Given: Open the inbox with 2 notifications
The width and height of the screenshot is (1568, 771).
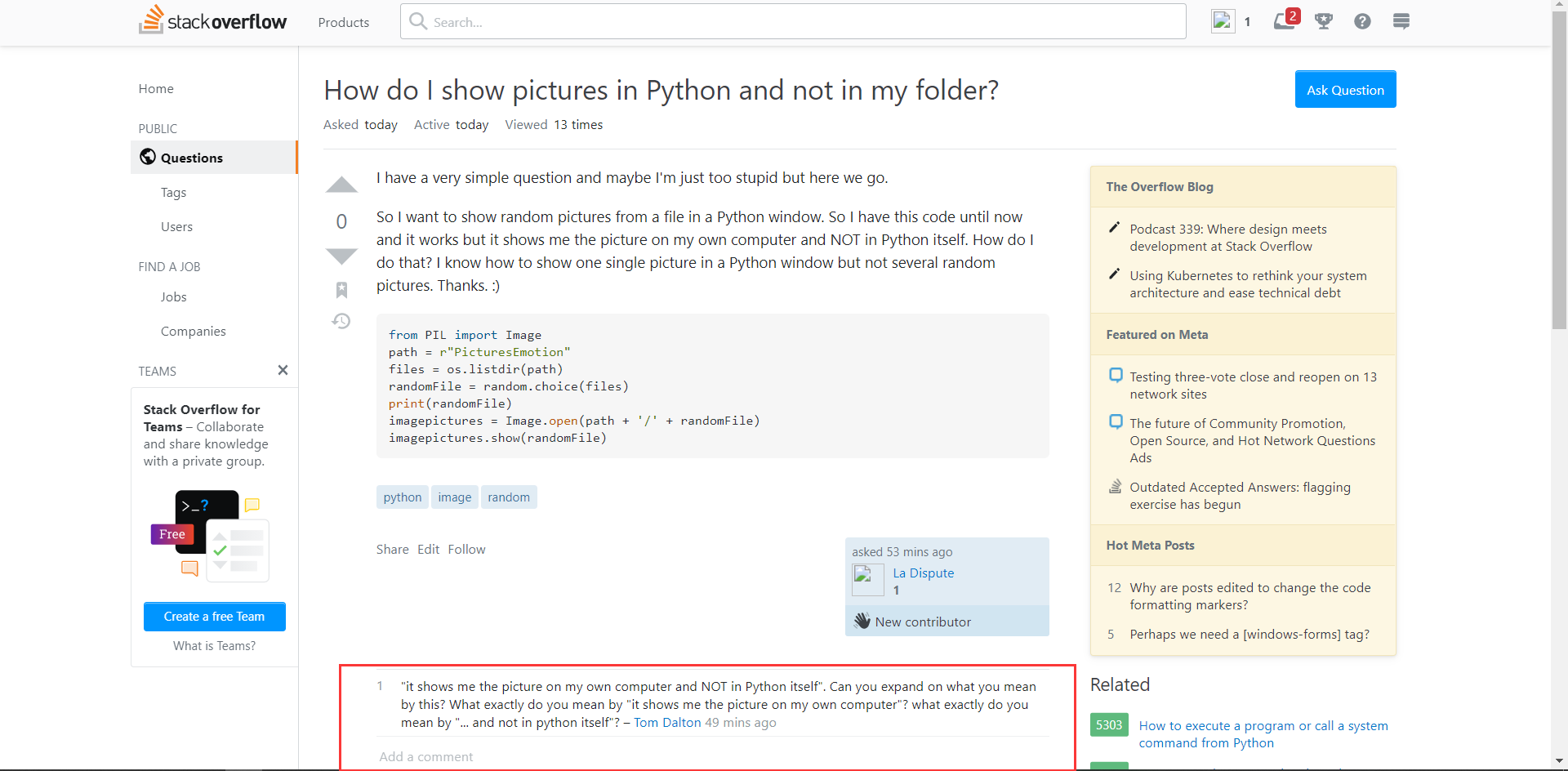Looking at the screenshot, I should coord(1285,20).
